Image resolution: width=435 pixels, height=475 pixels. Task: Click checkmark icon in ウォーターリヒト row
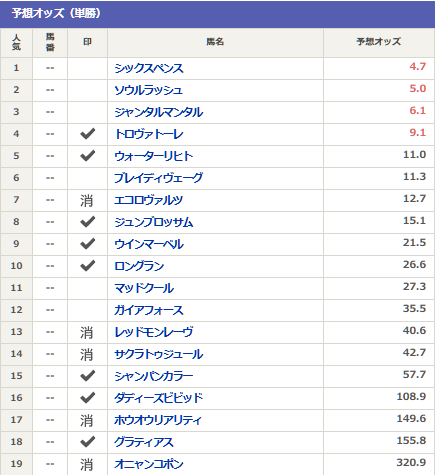pyautogui.click(x=88, y=156)
